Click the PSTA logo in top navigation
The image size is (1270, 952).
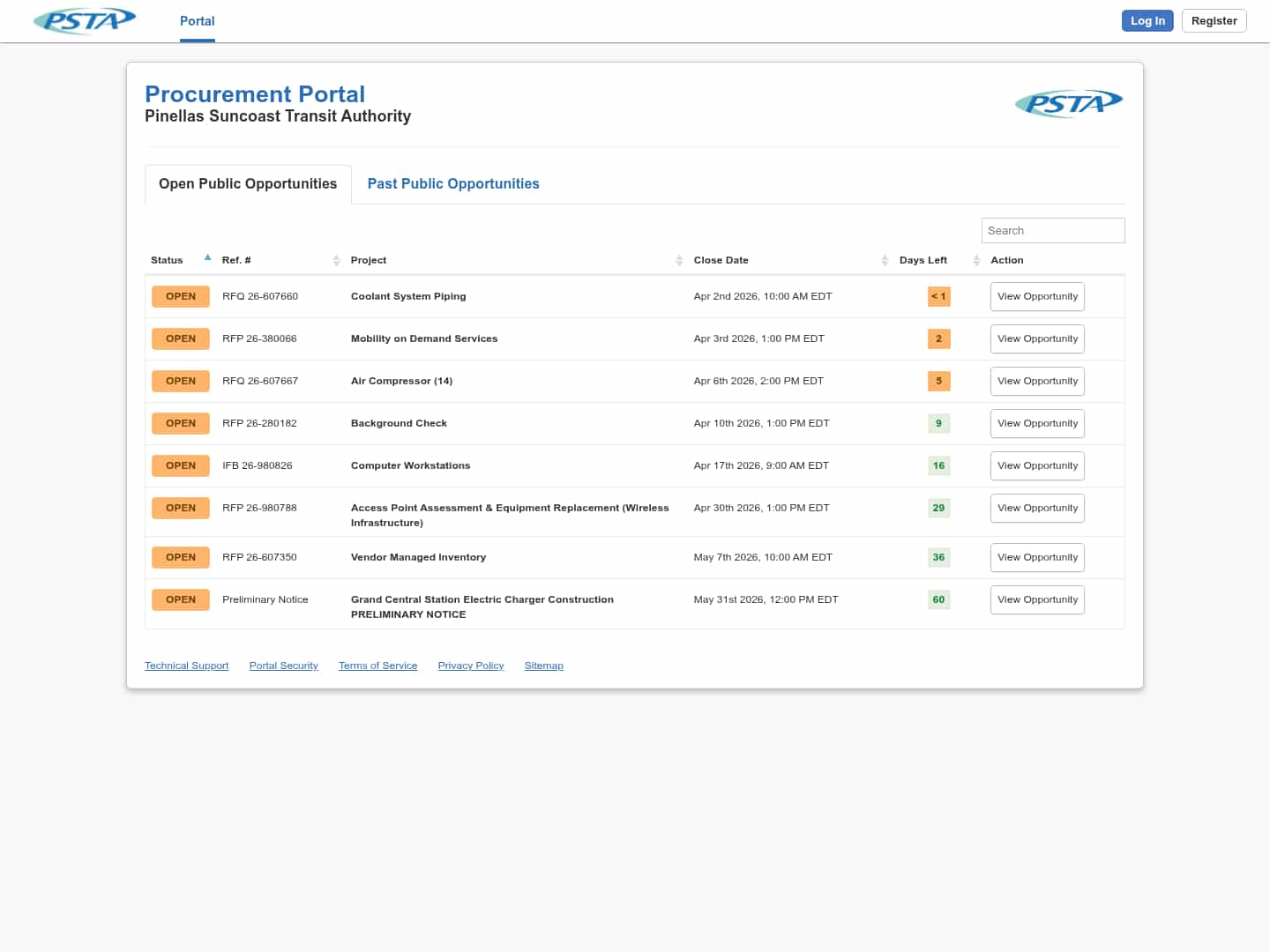tap(85, 20)
